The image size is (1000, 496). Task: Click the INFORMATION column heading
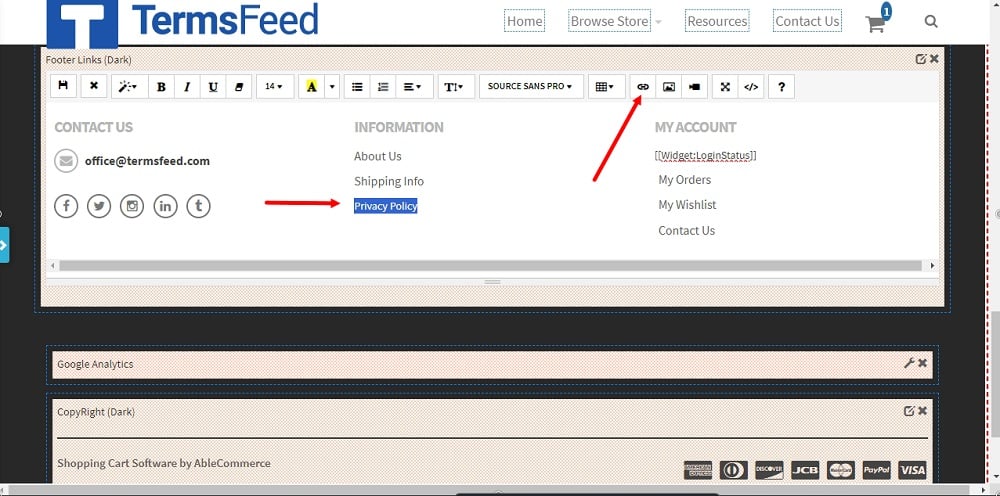tap(399, 127)
